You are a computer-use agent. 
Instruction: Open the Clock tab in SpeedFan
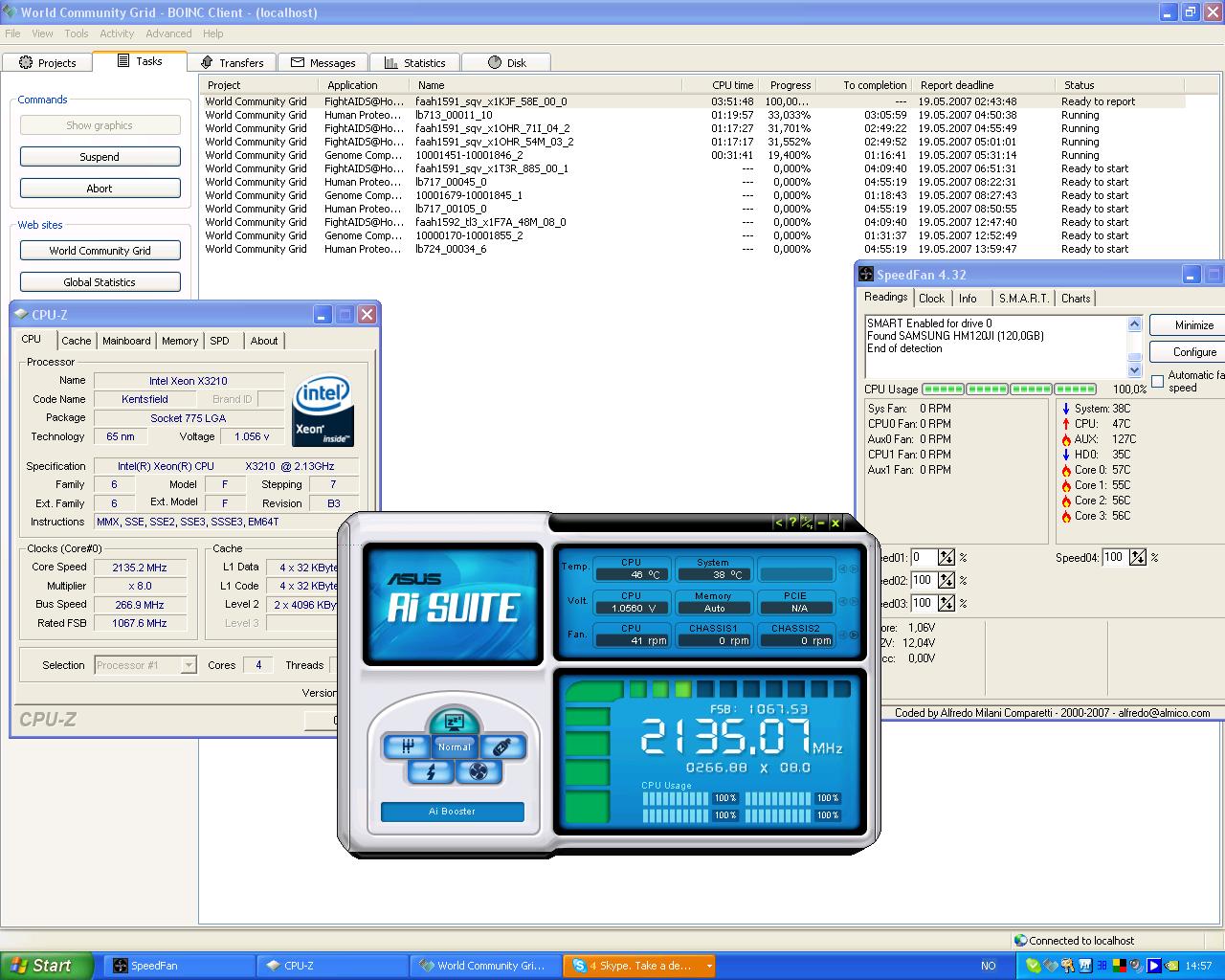pyautogui.click(x=932, y=299)
